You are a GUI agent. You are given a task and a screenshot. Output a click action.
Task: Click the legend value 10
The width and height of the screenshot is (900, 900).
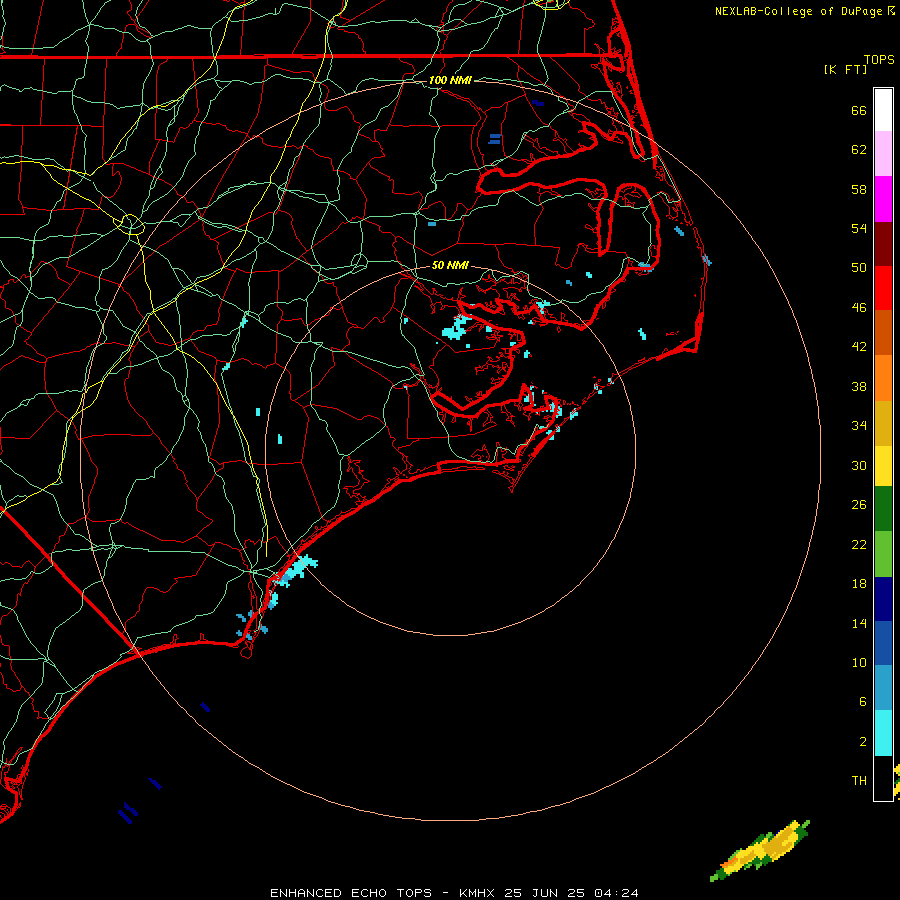tap(859, 663)
